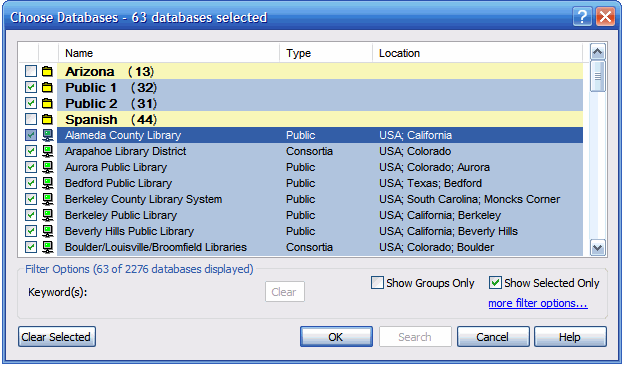Uncheck the Bedford Public Library checkbox
Screen dimensions: 624x366
point(31,183)
